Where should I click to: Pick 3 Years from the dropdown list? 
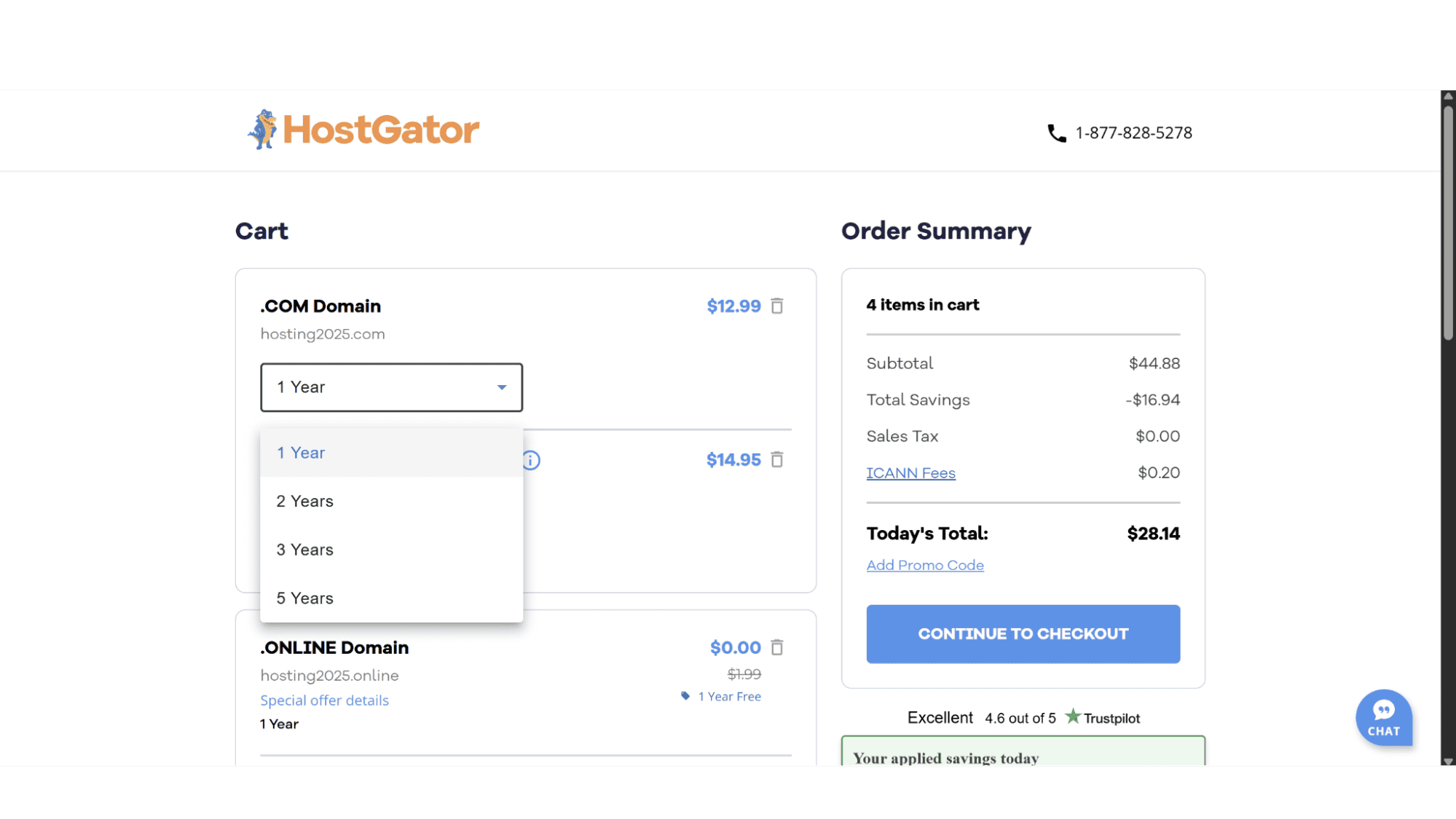pos(392,550)
